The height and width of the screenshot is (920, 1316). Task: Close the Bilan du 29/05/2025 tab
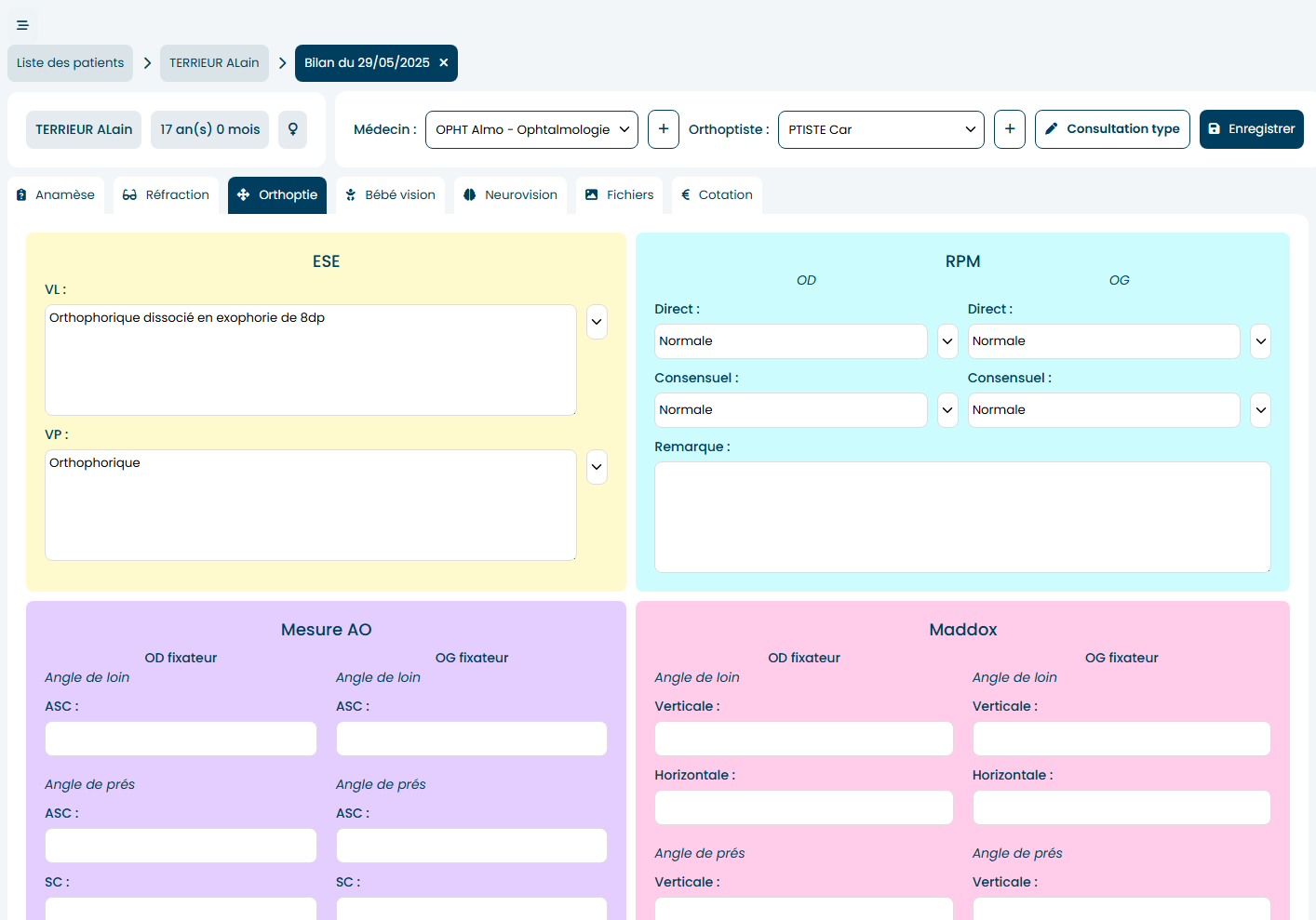coord(444,63)
